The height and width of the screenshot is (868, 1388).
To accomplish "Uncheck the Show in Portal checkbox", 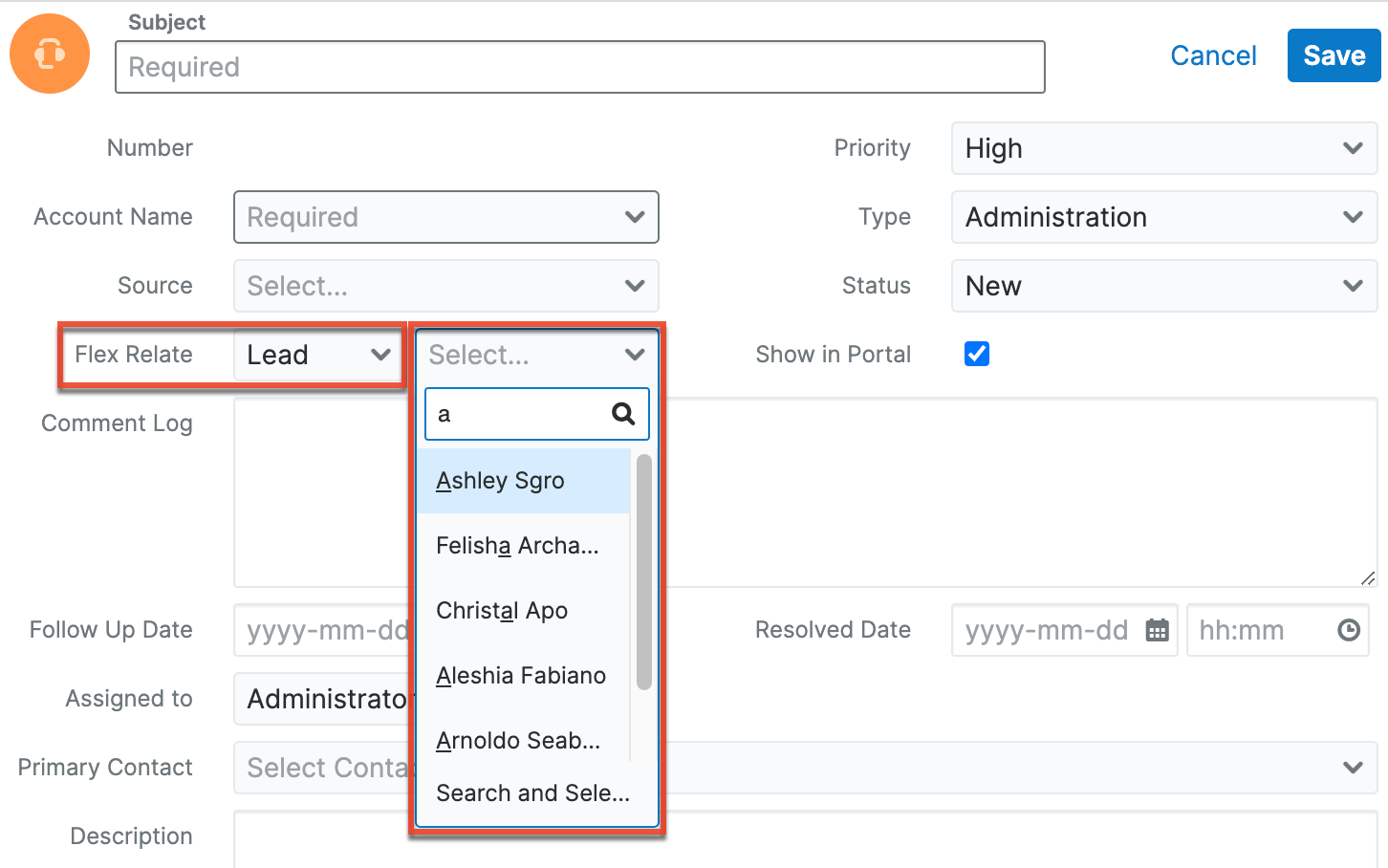I will tap(977, 354).
